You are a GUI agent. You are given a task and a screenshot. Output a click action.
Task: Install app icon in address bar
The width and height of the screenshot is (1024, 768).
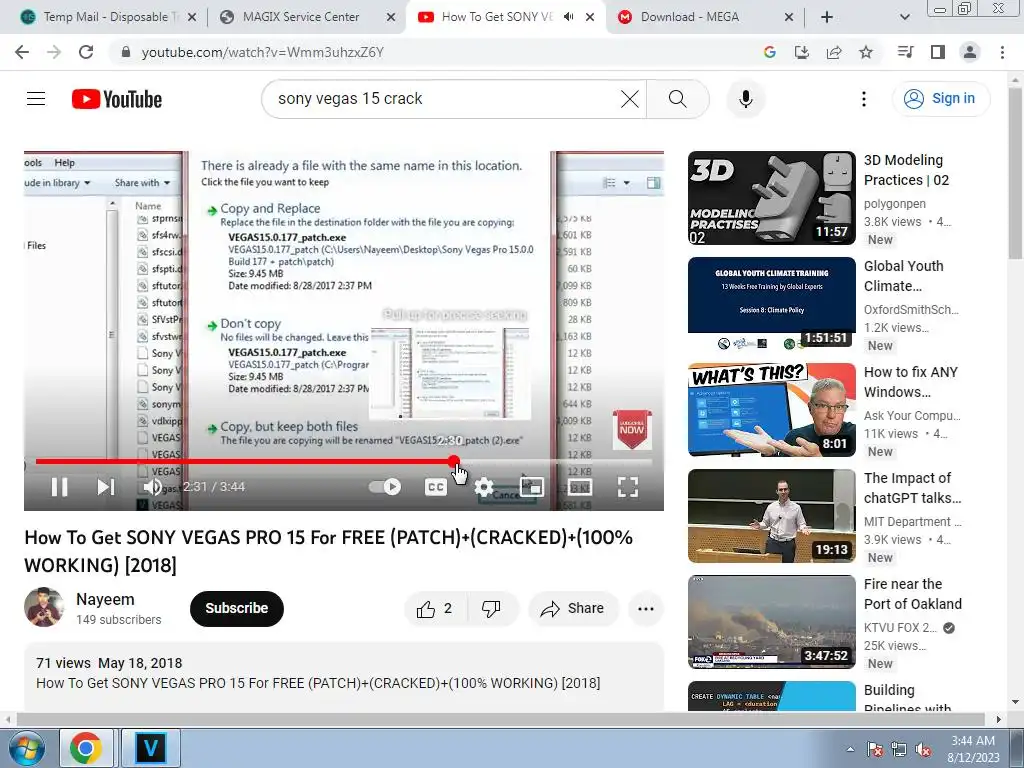click(801, 52)
